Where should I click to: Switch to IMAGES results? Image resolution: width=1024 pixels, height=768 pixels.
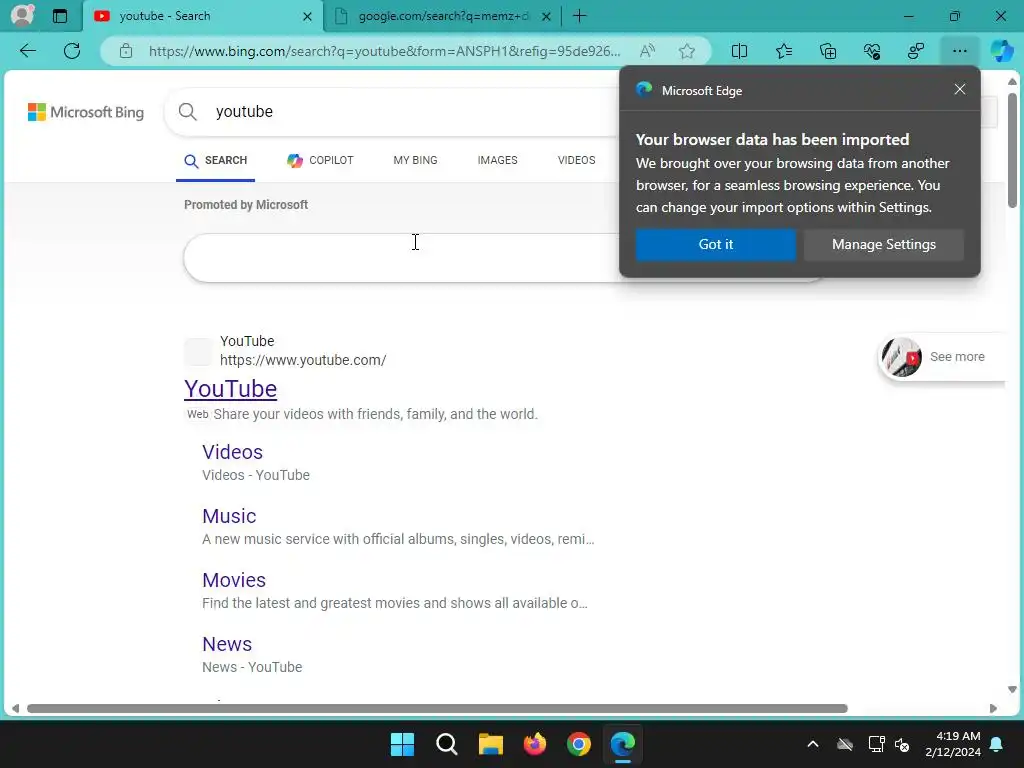(497, 161)
